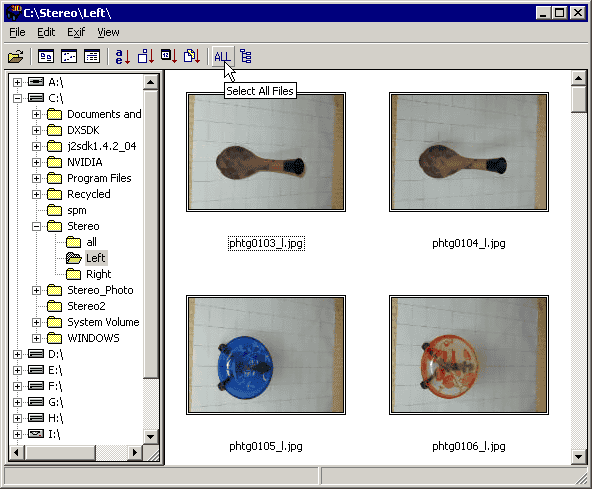592x489 pixels.
Task: Open the View menu
Action: coord(108,32)
